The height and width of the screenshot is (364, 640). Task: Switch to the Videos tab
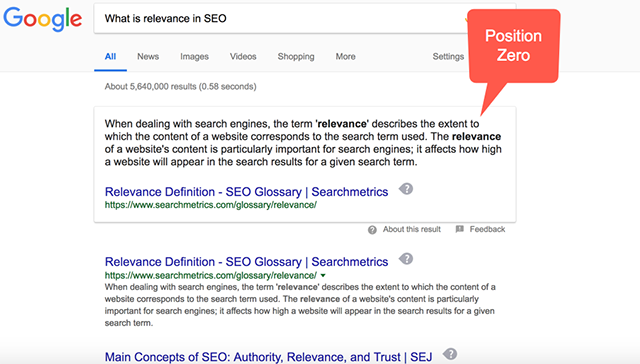click(243, 57)
